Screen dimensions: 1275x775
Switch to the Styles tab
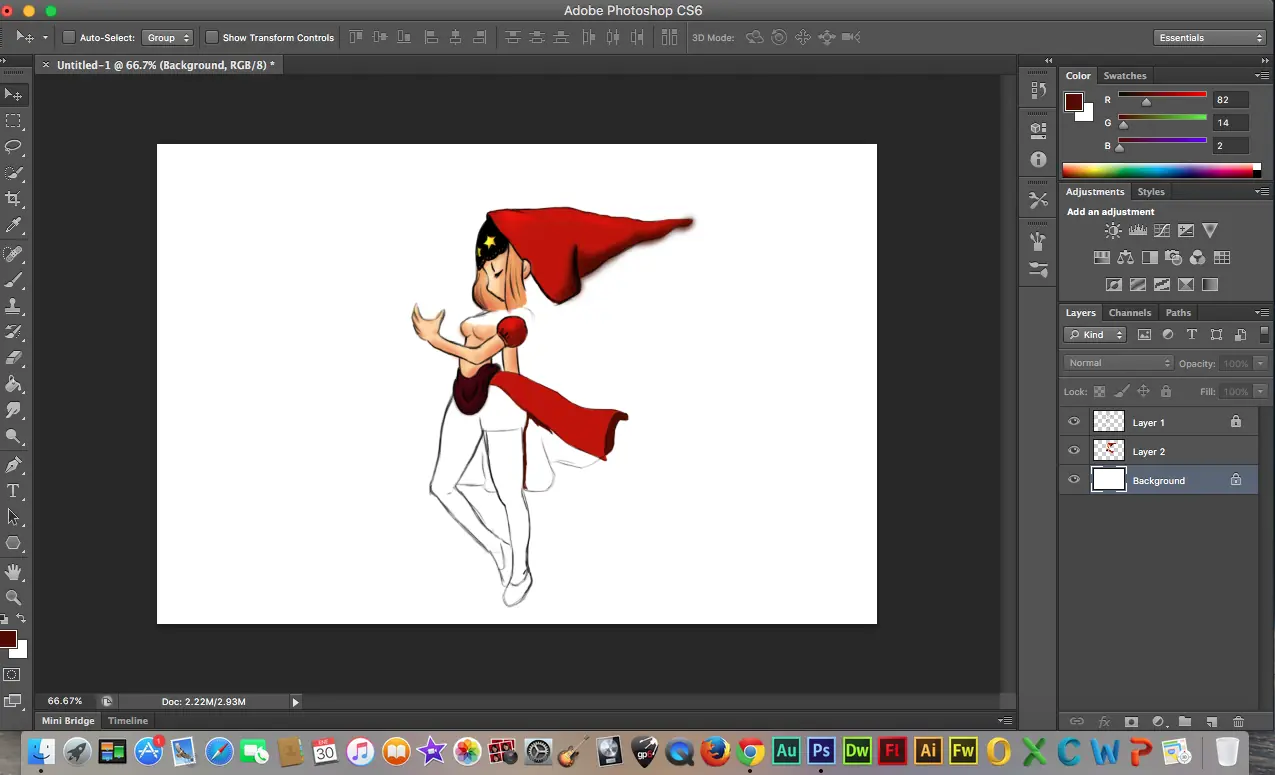pyautogui.click(x=1151, y=192)
